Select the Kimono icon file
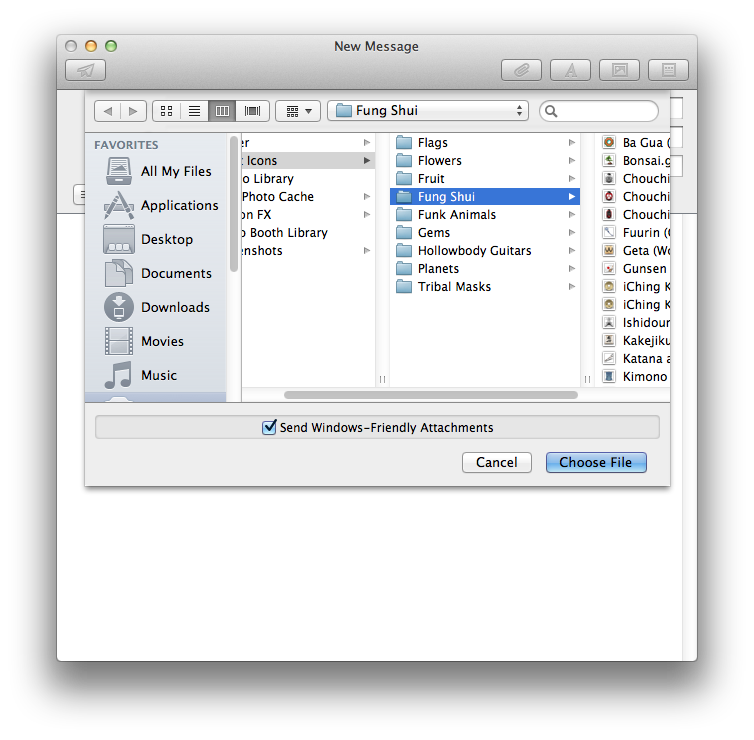The image size is (754, 740). (x=632, y=377)
